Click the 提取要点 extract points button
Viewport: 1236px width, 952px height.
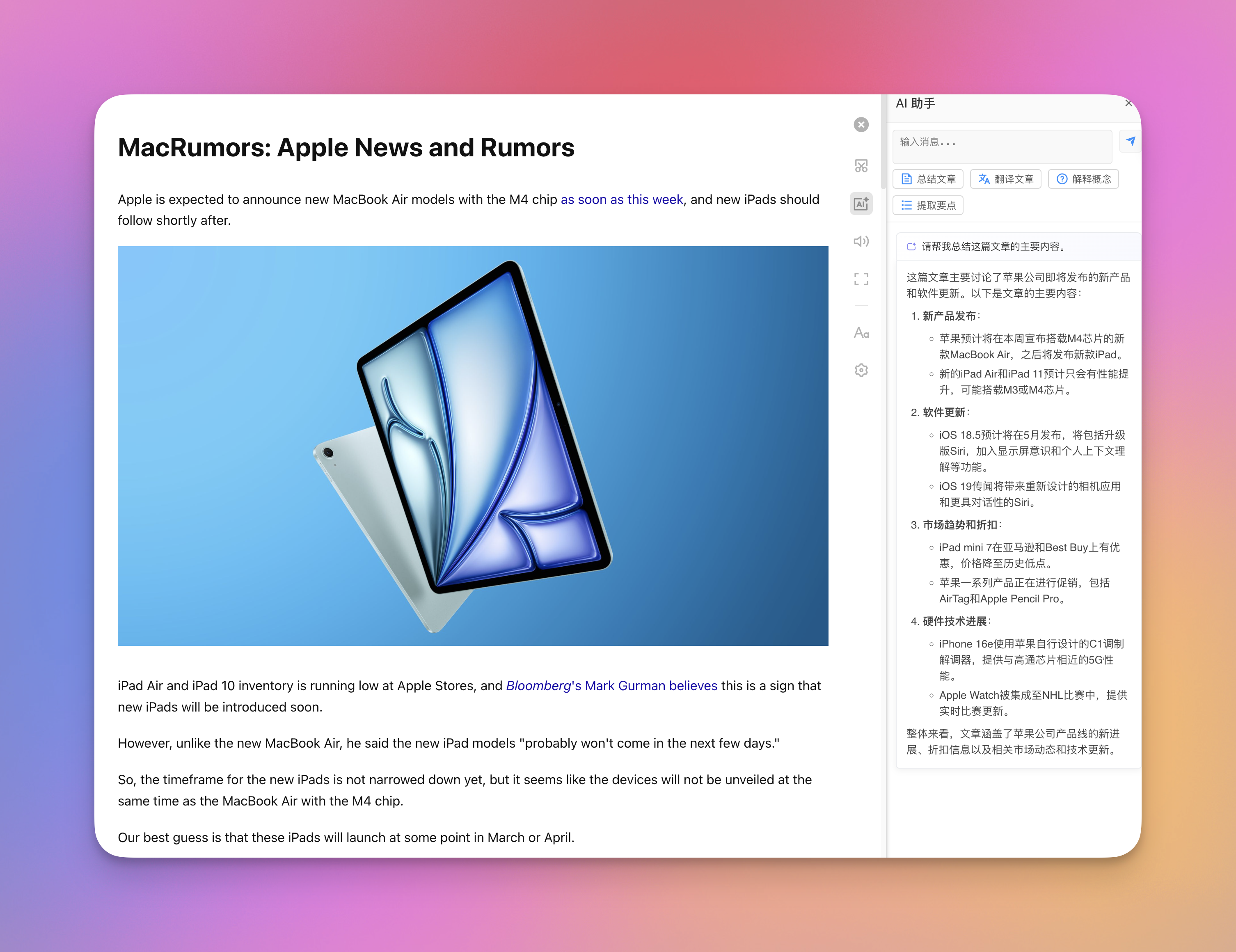(928, 205)
